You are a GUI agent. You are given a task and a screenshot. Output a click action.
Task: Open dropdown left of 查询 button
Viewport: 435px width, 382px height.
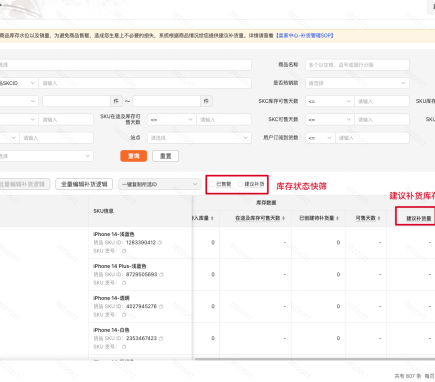tap(46, 156)
